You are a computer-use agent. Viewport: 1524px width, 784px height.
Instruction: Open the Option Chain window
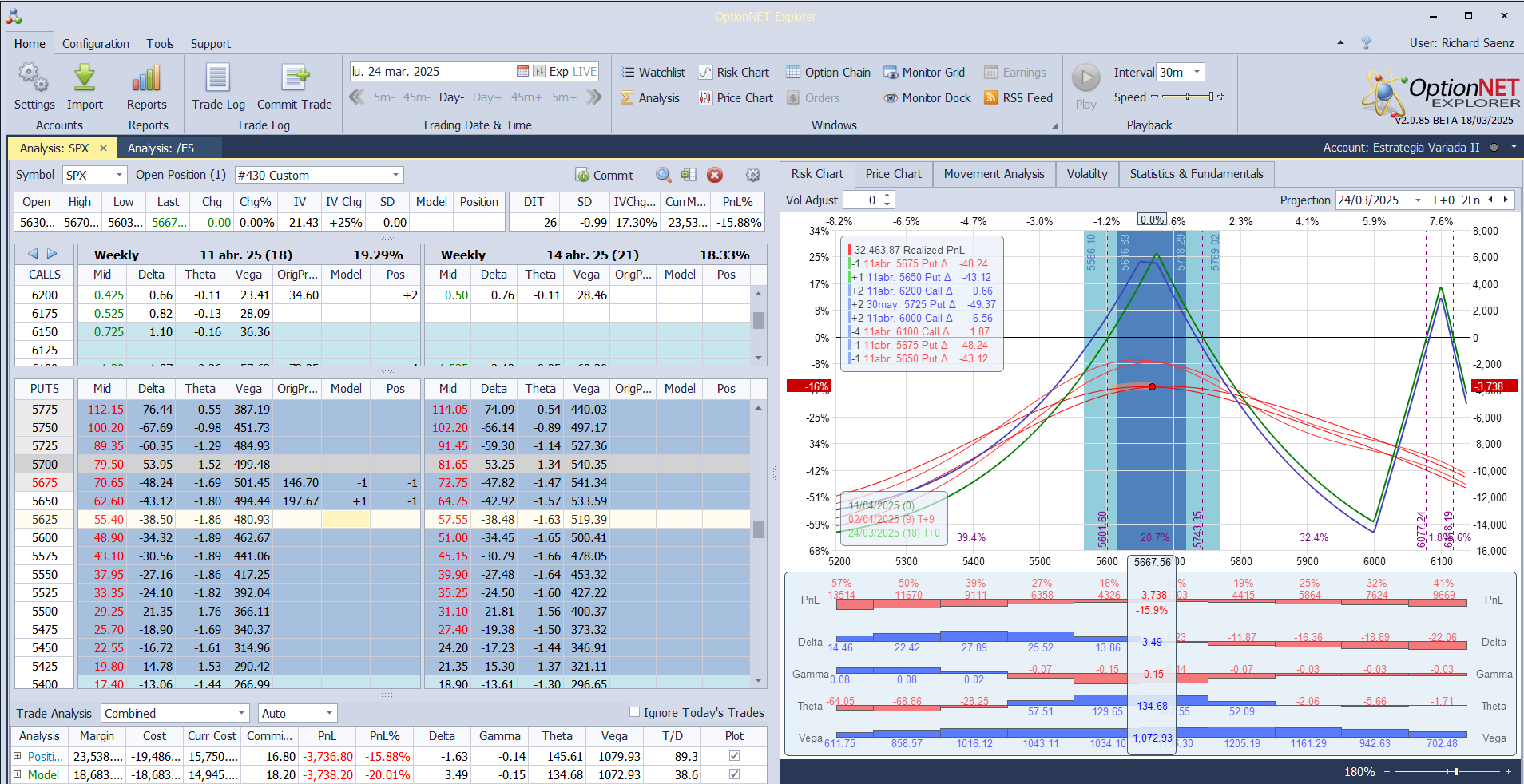click(827, 72)
